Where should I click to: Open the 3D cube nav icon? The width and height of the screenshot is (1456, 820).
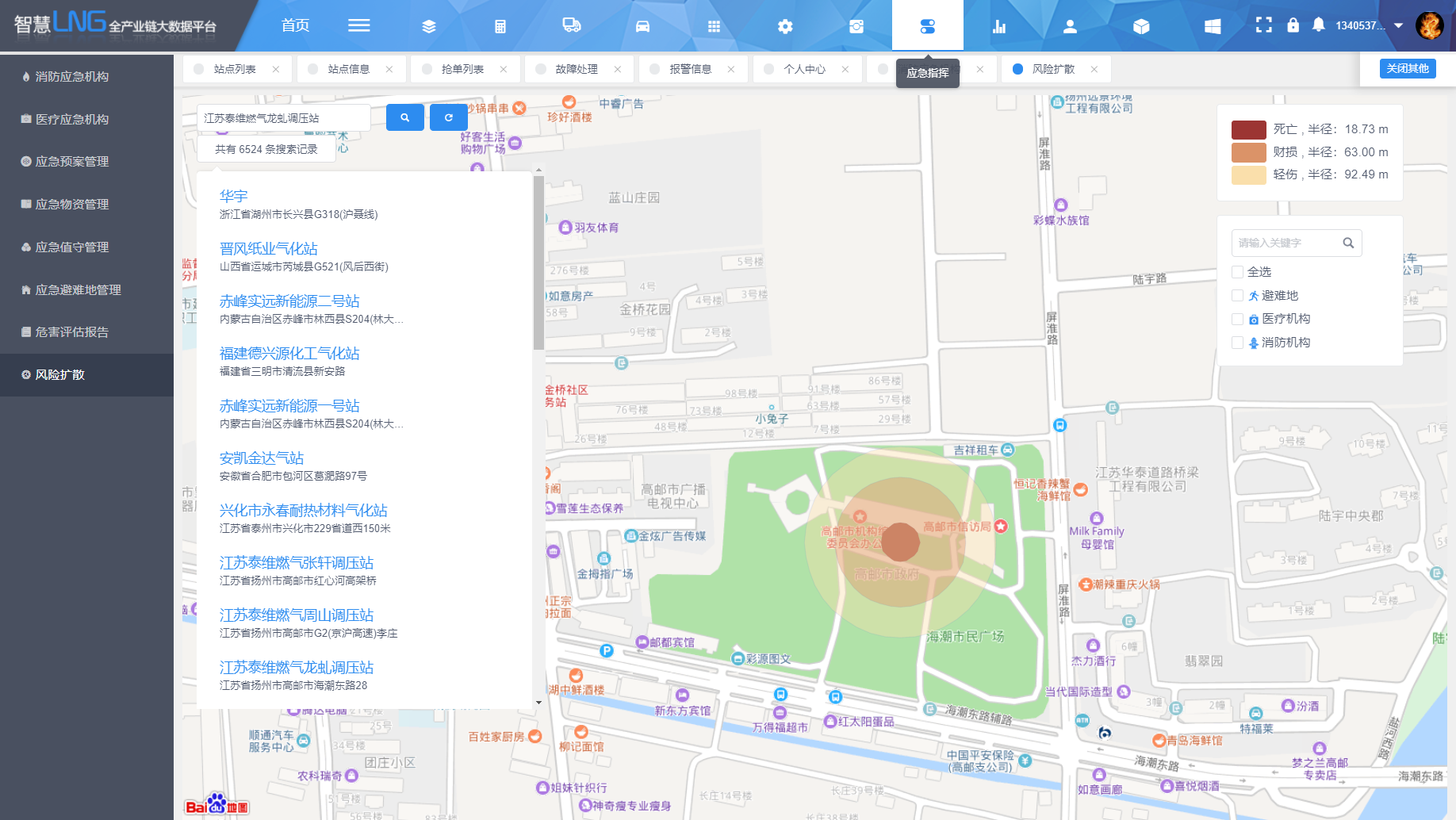(1141, 26)
